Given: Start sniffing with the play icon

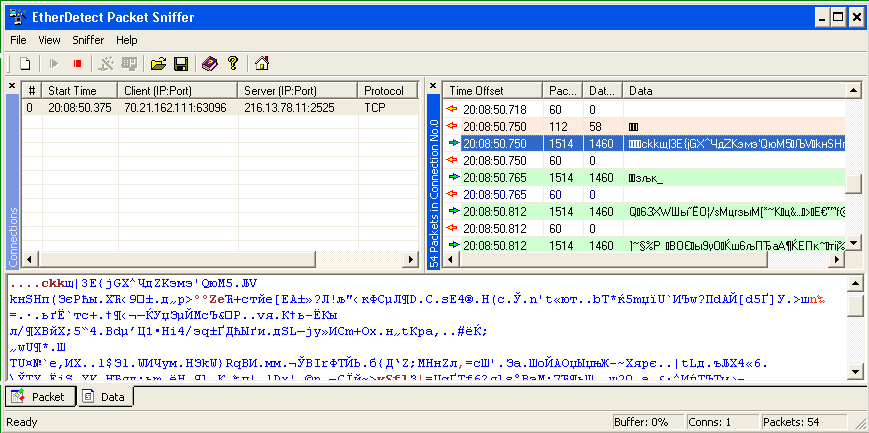Looking at the screenshot, I should click(x=54, y=64).
